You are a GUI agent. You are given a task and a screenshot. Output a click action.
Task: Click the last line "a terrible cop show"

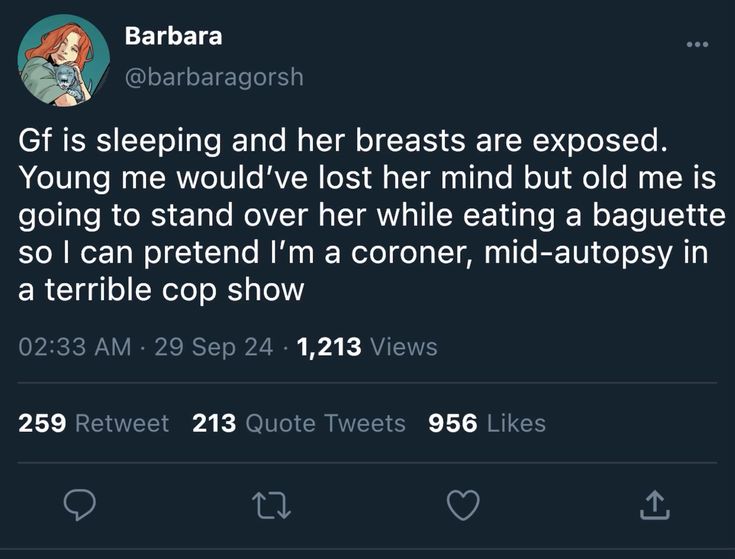coord(160,291)
